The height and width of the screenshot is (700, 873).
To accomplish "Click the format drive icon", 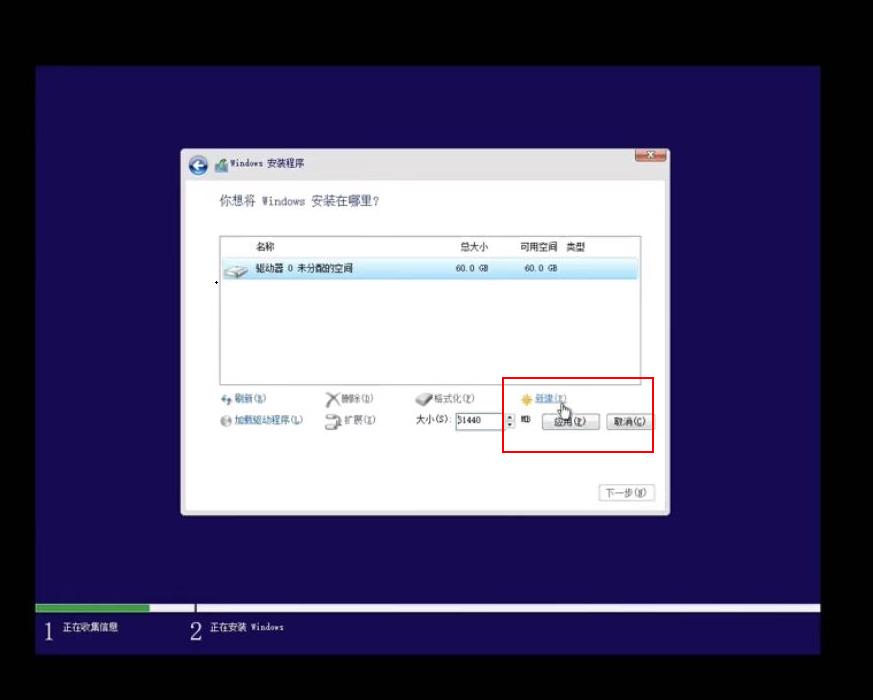I will [424, 399].
